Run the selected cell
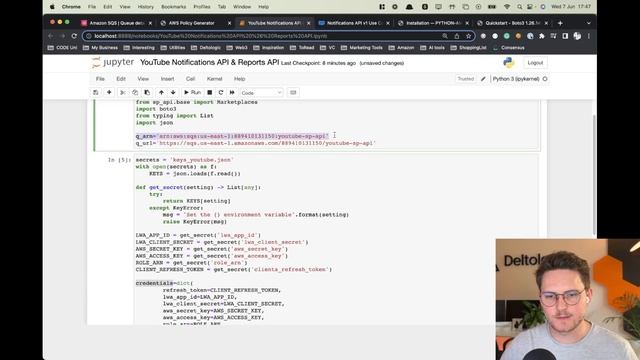The image size is (640, 360). [x=192, y=93]
